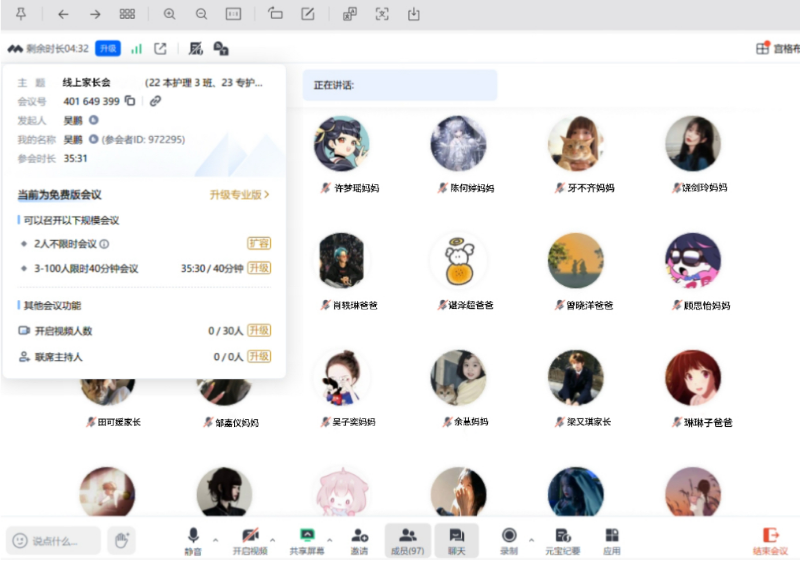Click the 田可媛家长 name label

119,422
